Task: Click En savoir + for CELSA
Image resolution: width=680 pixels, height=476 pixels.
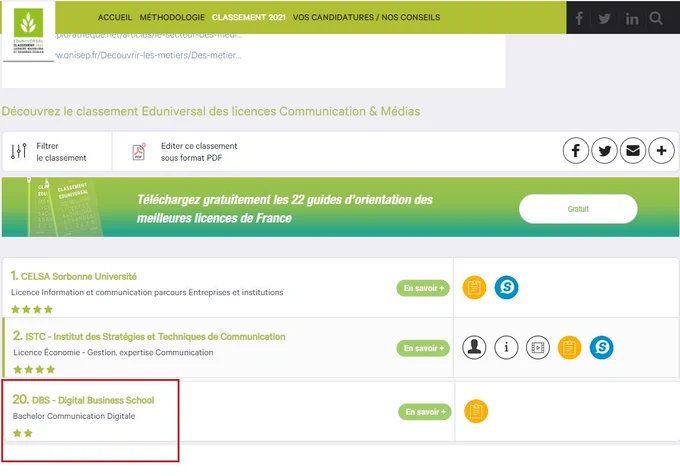Action: pos(423,288)
